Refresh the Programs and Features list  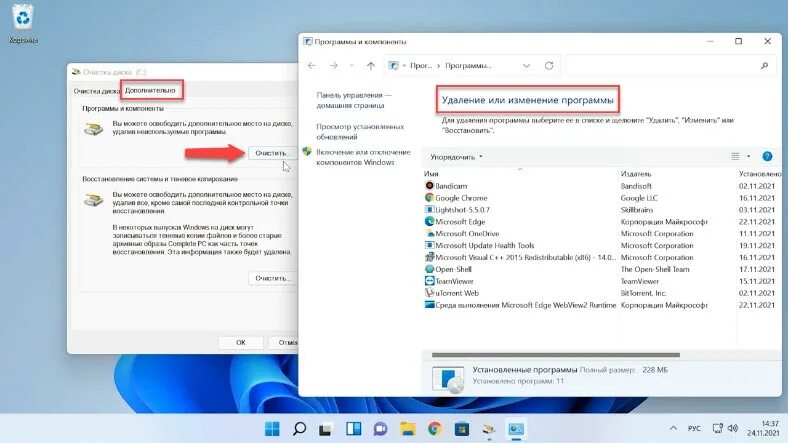pos(549,66)
